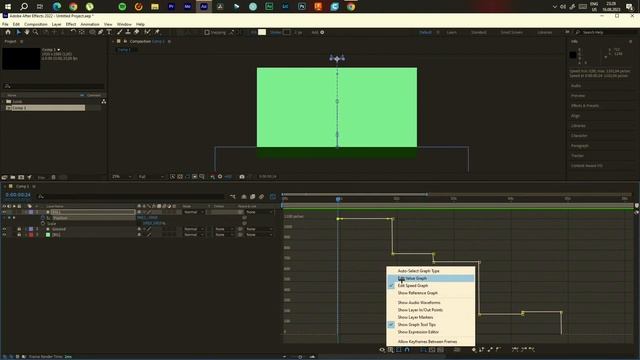This screenshot has width=640, height=360.
Task: Click the shy layers hide icon in timeline
Action: 244,197
